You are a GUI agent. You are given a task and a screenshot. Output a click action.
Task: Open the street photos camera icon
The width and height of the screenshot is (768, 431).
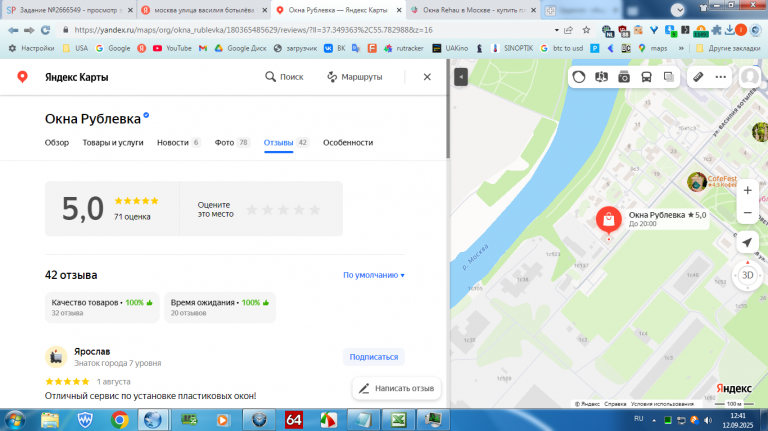tap(624, 77)
